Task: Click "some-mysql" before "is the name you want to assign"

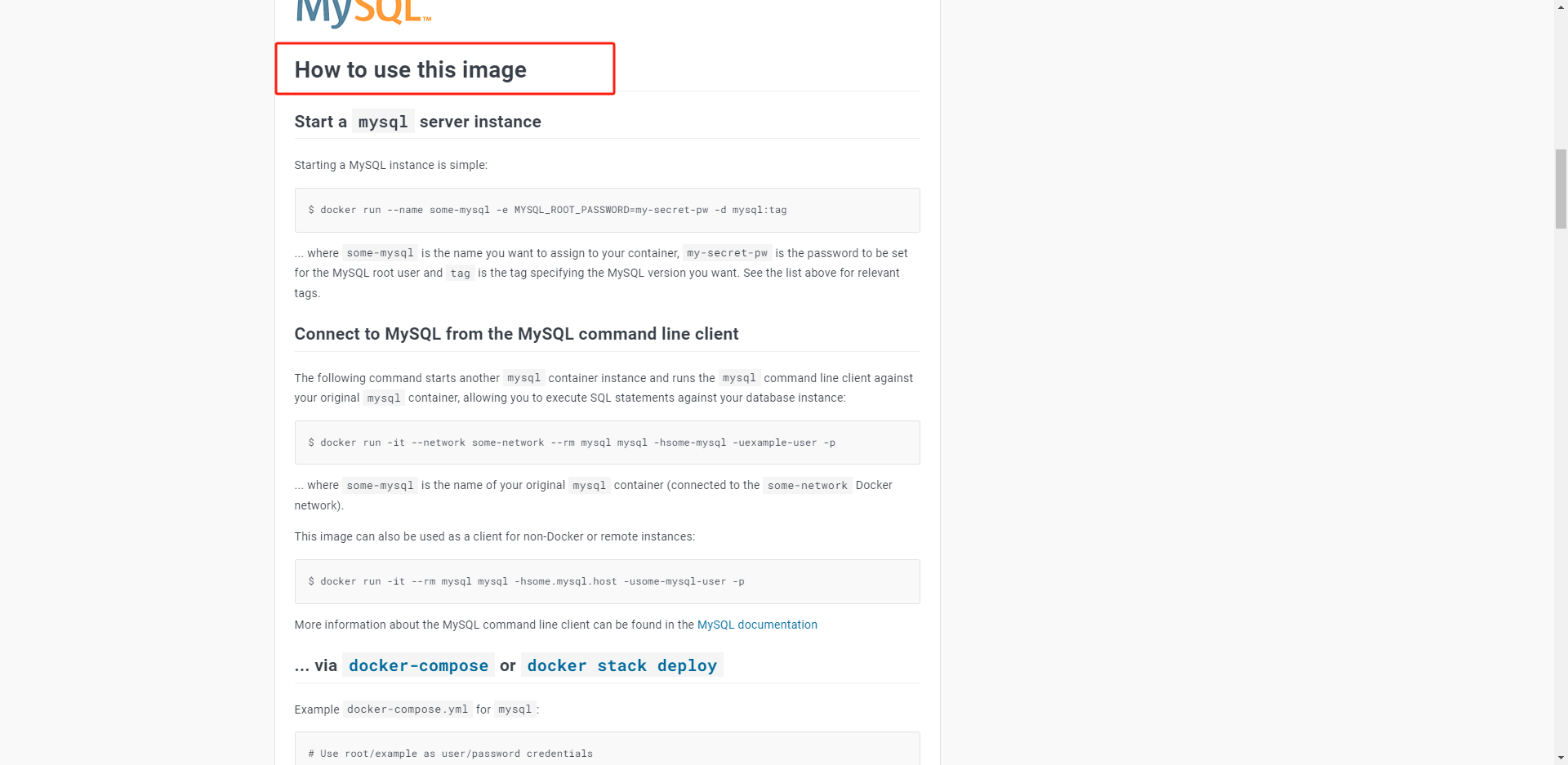Action: [380, 253]
